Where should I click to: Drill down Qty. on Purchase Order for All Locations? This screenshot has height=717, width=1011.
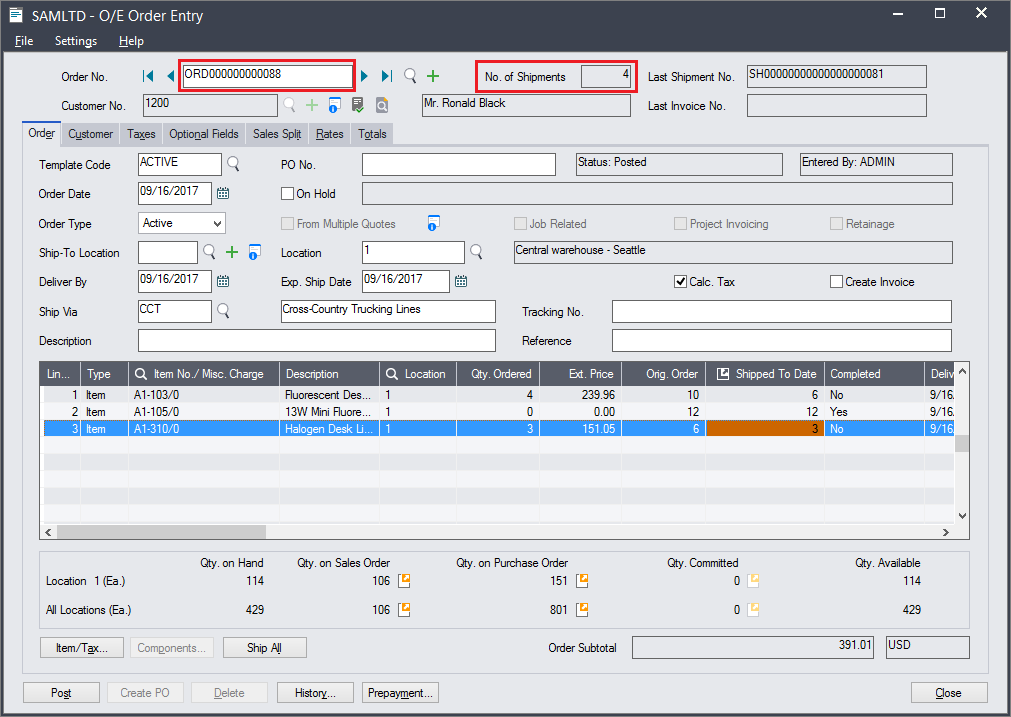pyautogui.click(x=582, y=609)
